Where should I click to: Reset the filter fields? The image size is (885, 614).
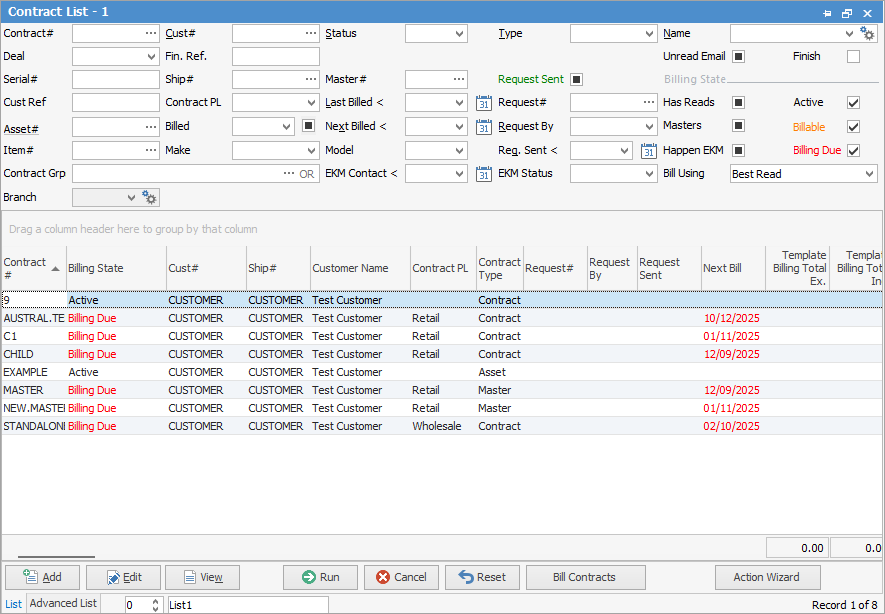point(482,577)
